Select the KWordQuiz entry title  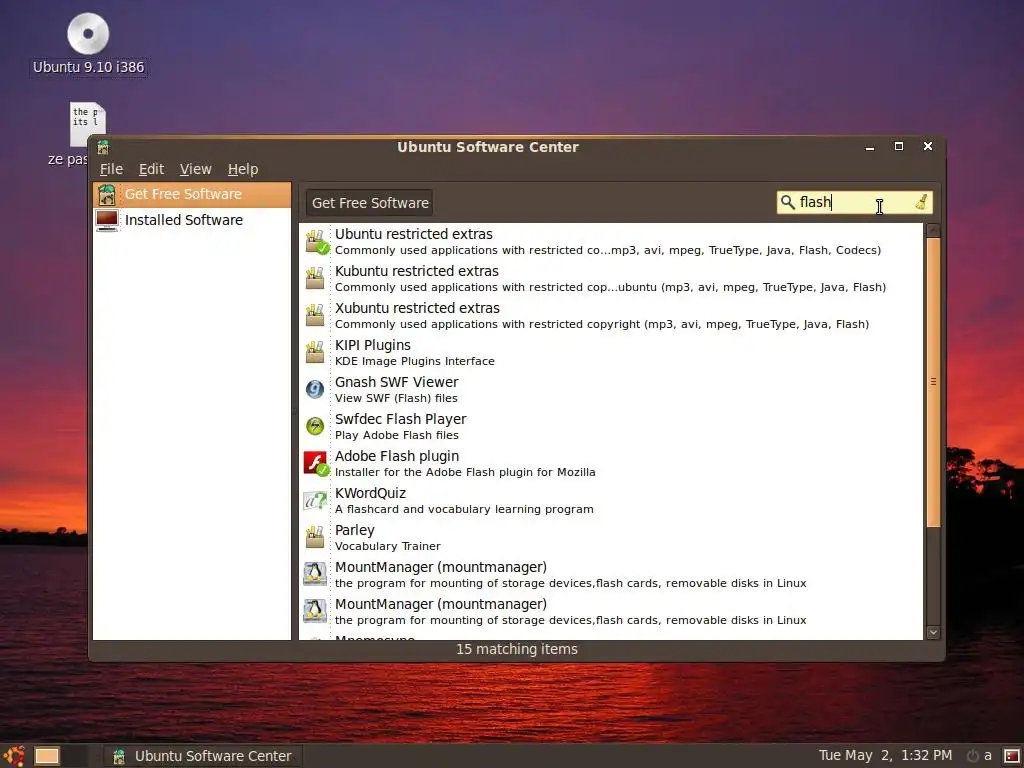click(370, 493)
